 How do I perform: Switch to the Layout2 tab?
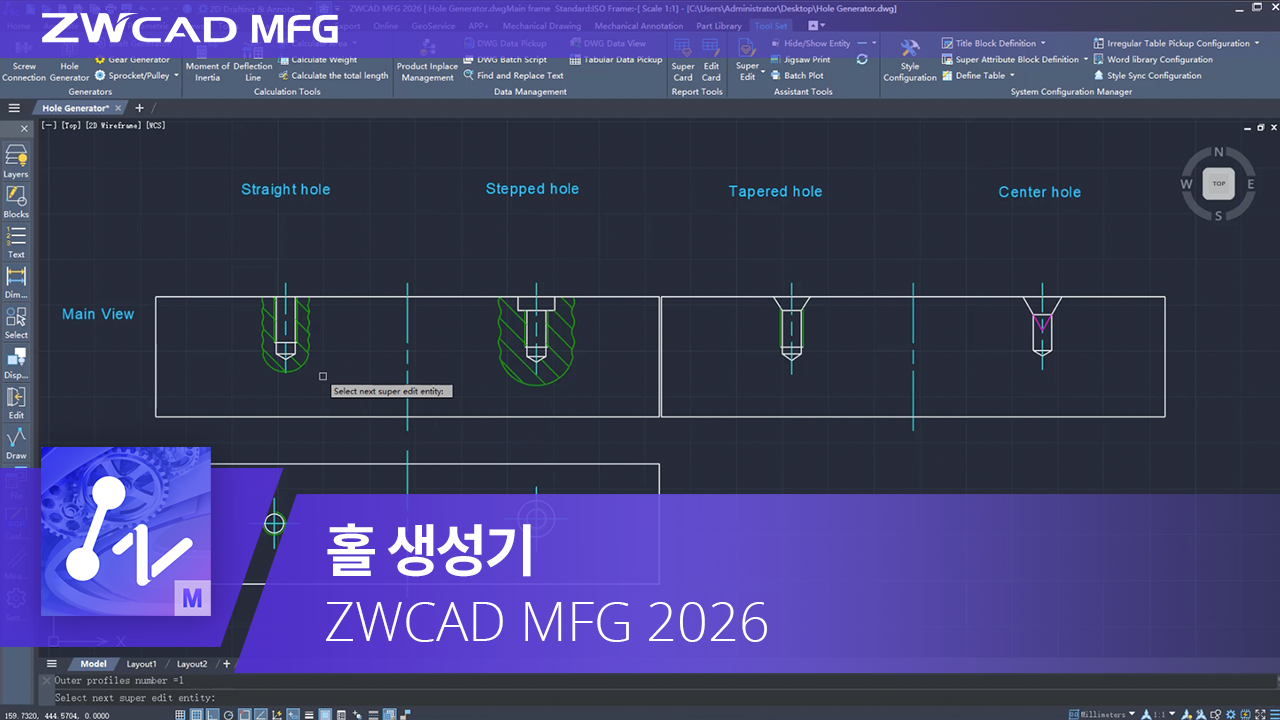(192, 664)
